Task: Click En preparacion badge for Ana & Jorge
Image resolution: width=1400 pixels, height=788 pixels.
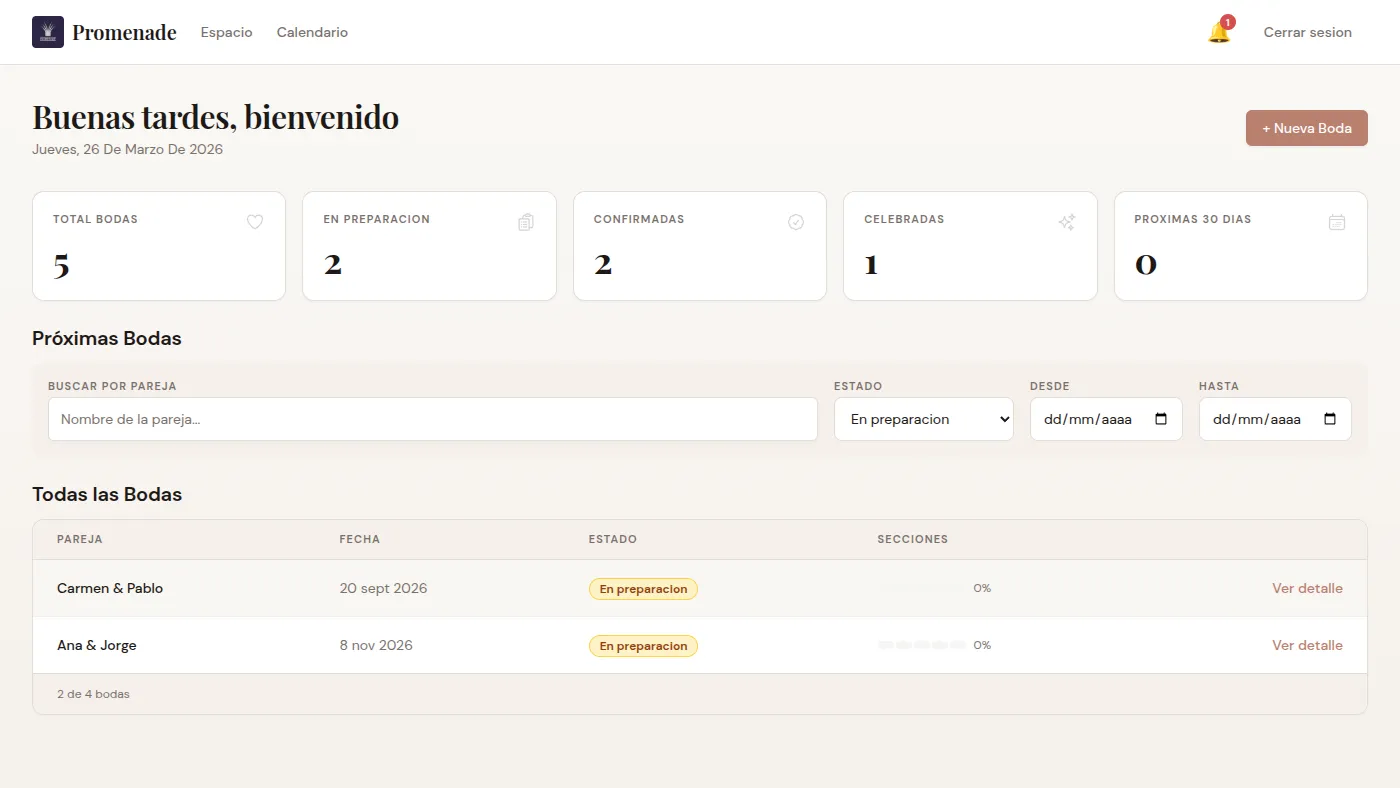Action: click(x=643, y=646)
